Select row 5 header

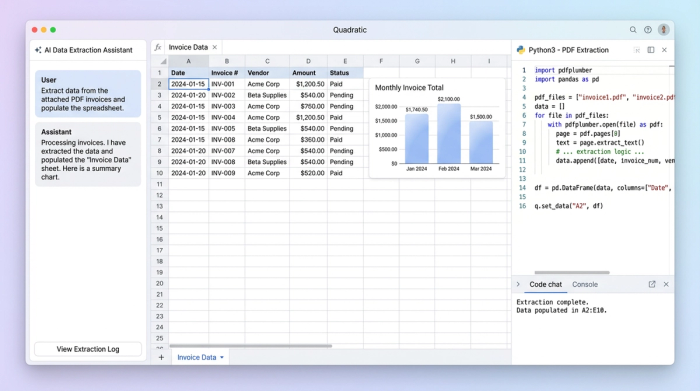(x=159, y=117)
